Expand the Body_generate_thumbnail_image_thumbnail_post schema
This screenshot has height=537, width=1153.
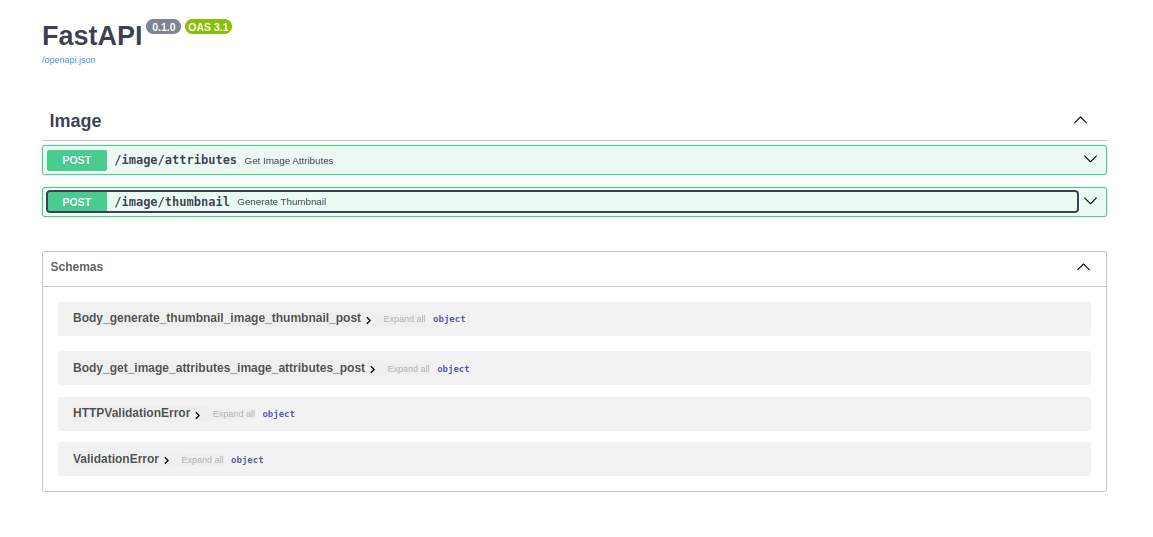pyautogui.click(x=217, y=318)
